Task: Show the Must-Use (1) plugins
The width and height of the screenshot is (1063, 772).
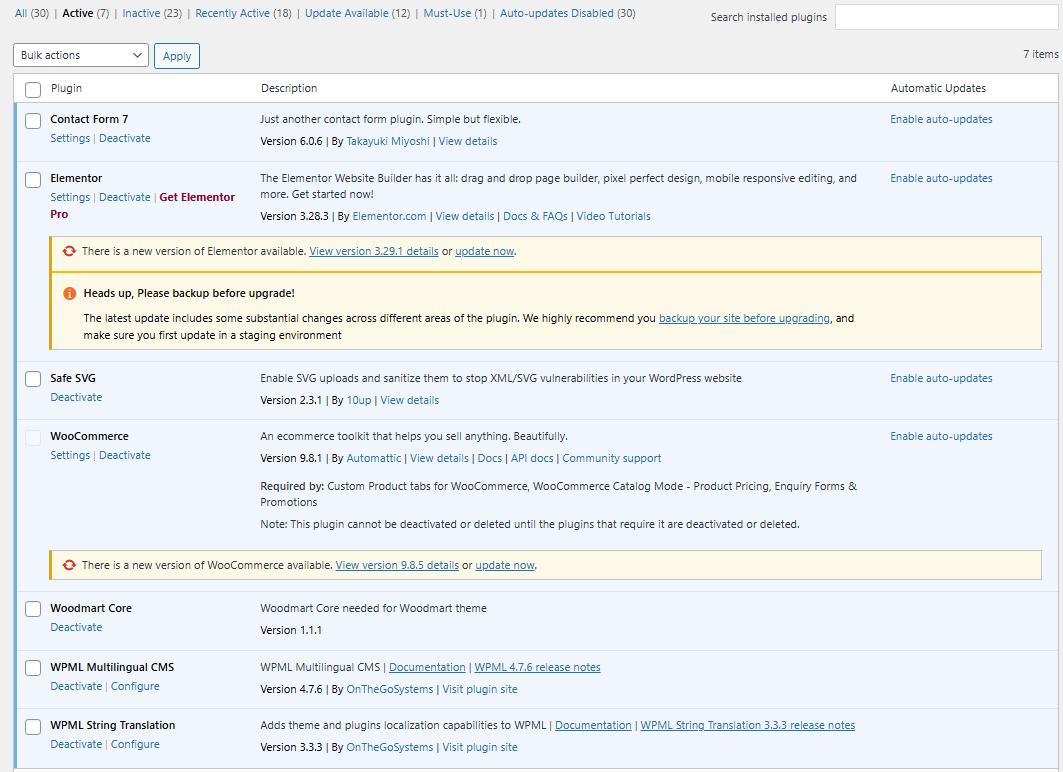Action: (455, 13)
